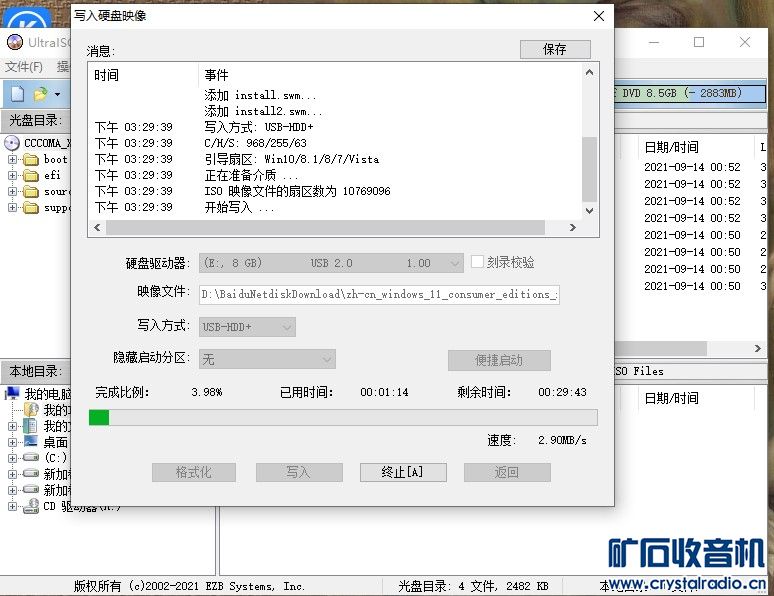Click the 引导扇区 Win10/8.1/8/7/Vista row

(x=335, y=159)
